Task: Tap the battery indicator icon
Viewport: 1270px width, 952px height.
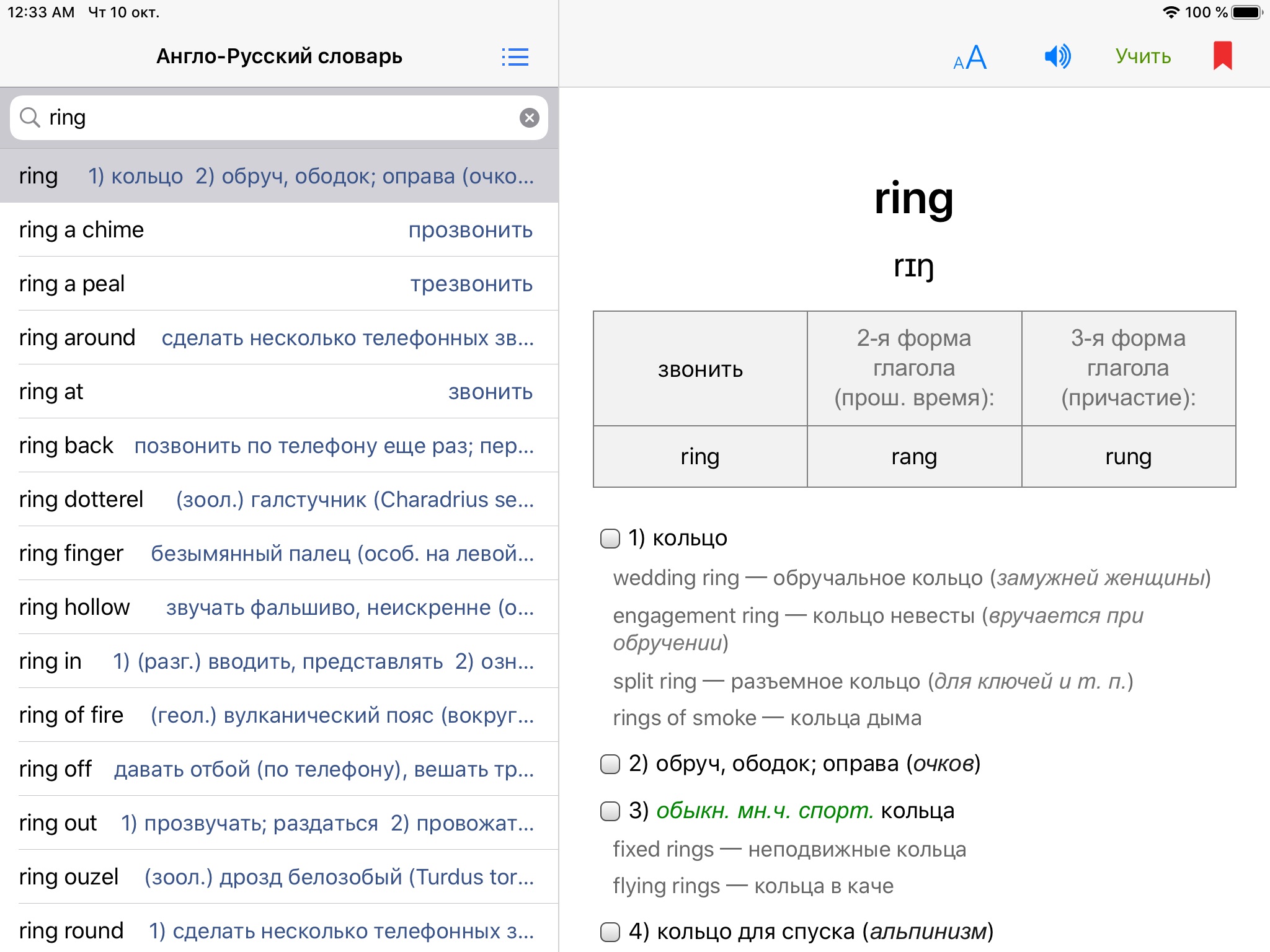Action: tap(1246, 12)
